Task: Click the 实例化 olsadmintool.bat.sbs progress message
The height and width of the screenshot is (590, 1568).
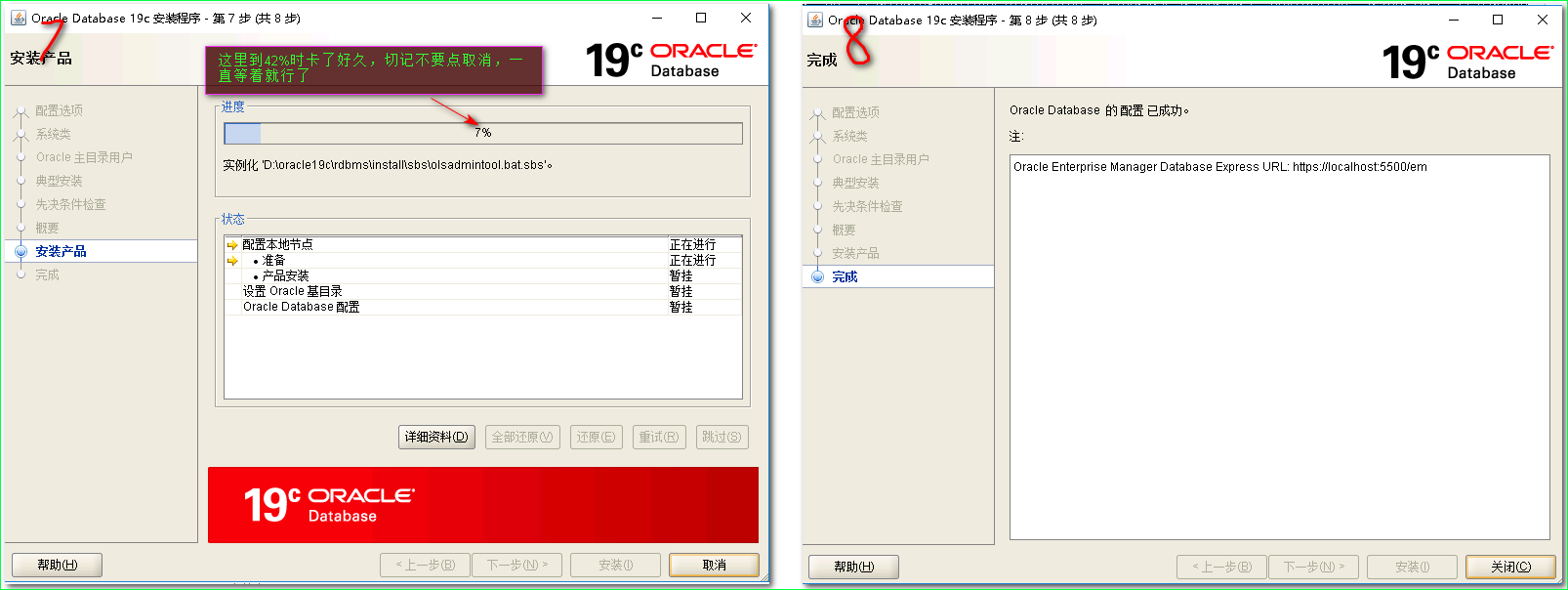Action: click(x=388, y=165)
